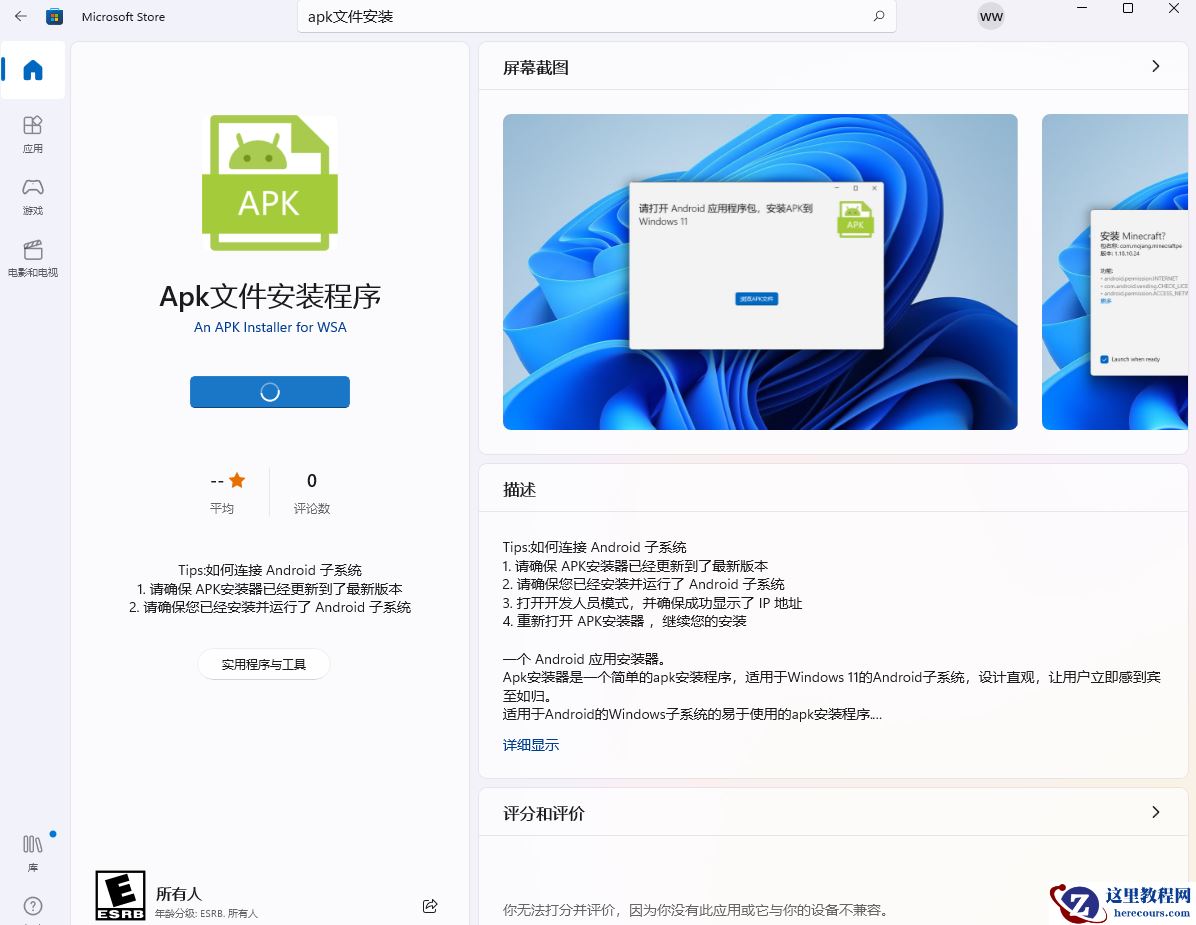Open the ww account avatar
This screenshot has height=925, width=1196.
(989, 16)
